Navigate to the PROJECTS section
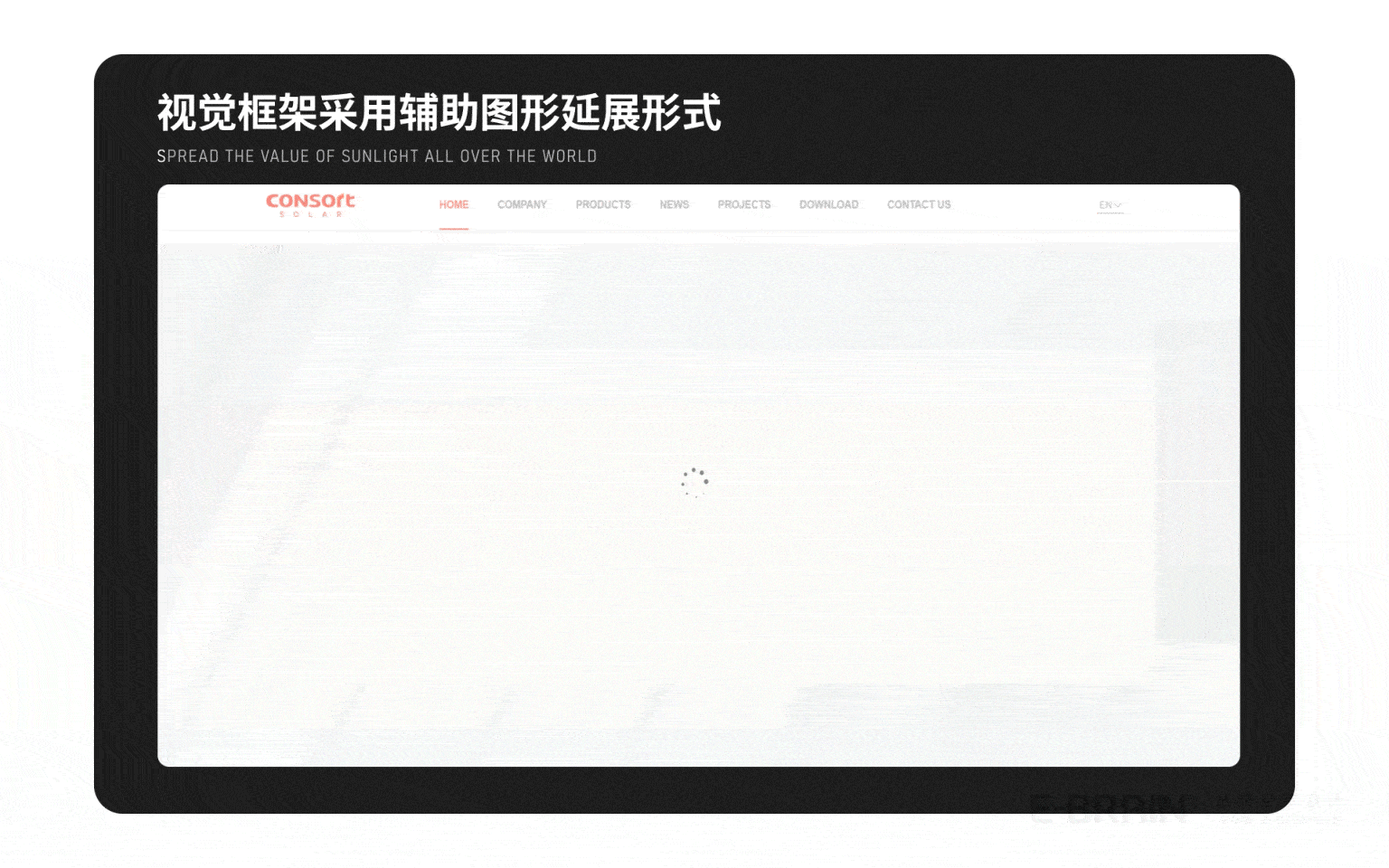The image size is (1389, 868). coord(743,205)
